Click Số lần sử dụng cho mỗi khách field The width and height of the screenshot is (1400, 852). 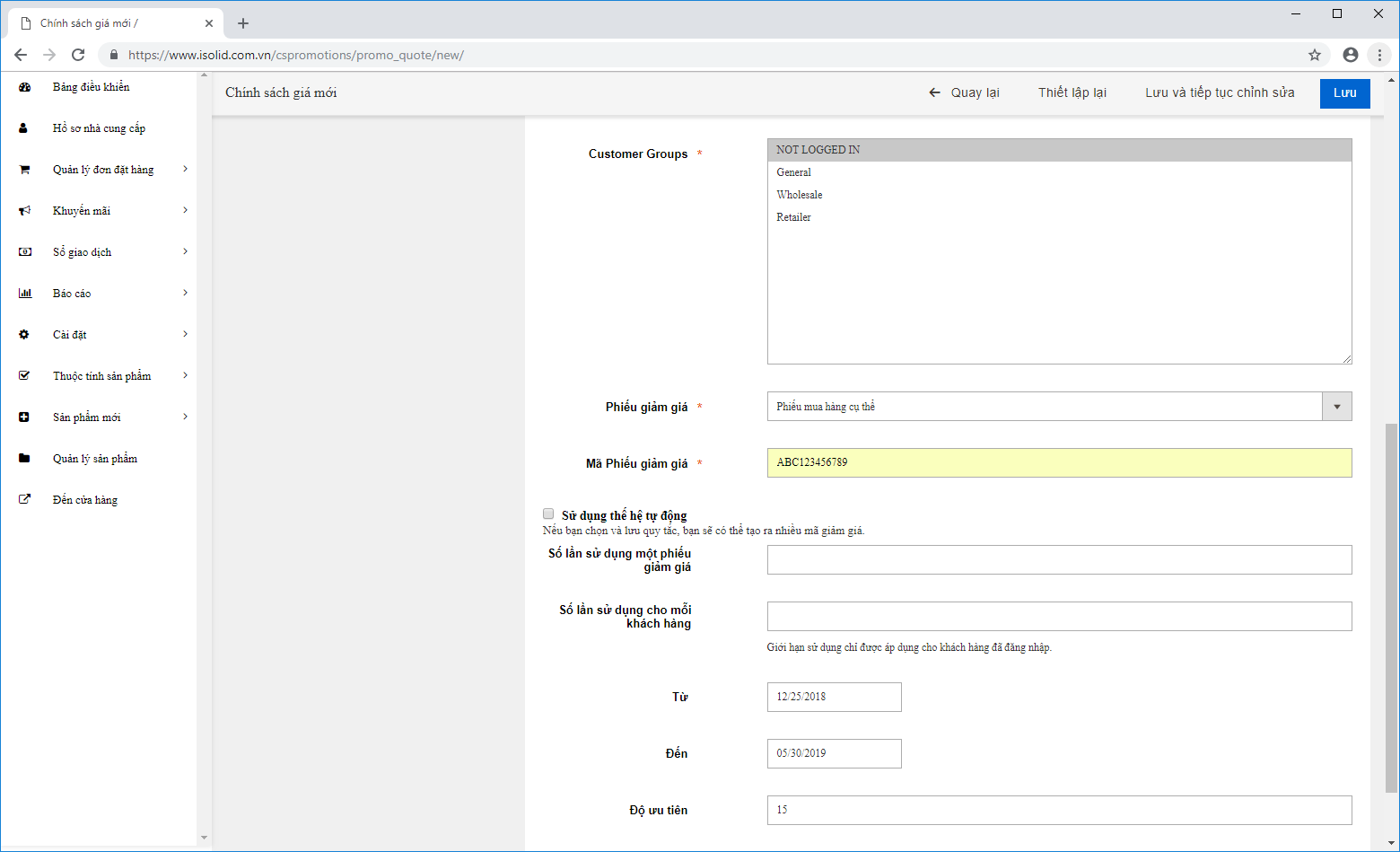click(x=1059, y=616)
